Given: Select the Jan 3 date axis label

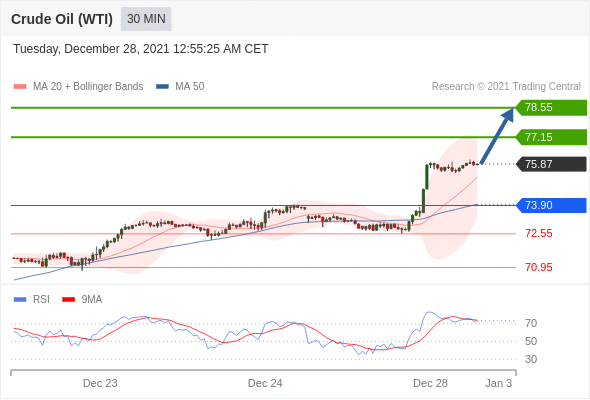Looking at the screenshot, I should pos(499,383).
